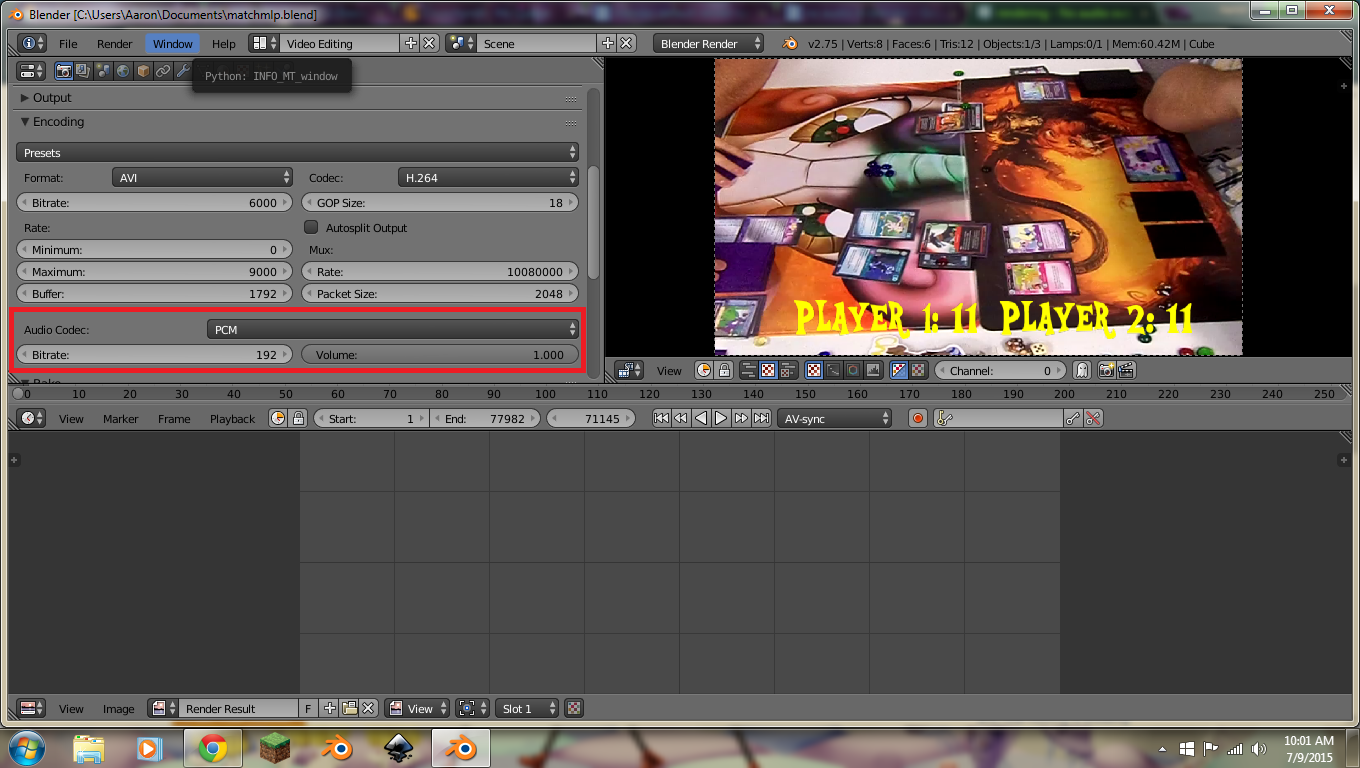Select Image Preview display mode checker icon
Viewport: 1360px width, 768px height.
(814, 370)
